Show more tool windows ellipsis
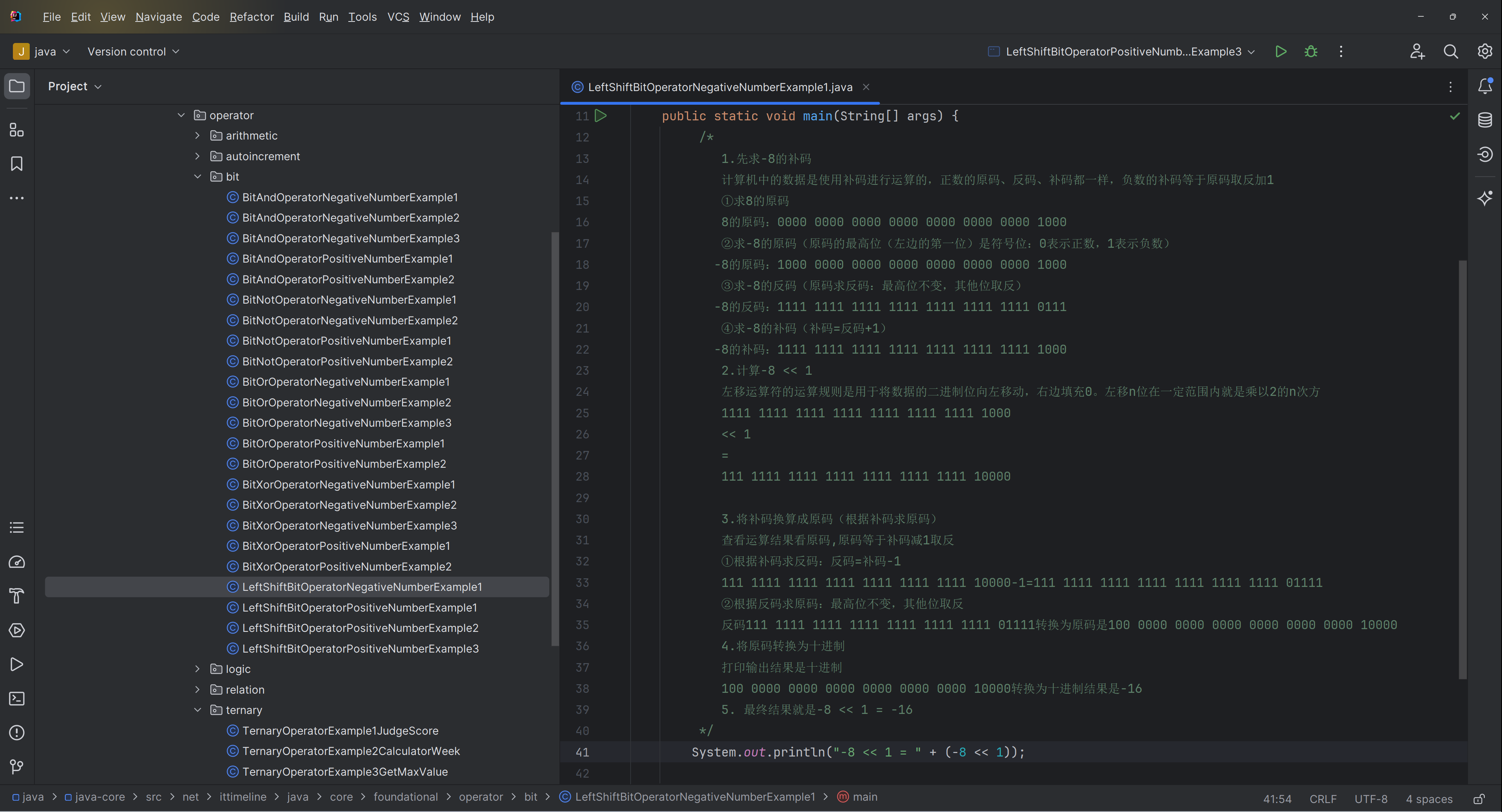The image size is (1502, 812). coord(17,198)
